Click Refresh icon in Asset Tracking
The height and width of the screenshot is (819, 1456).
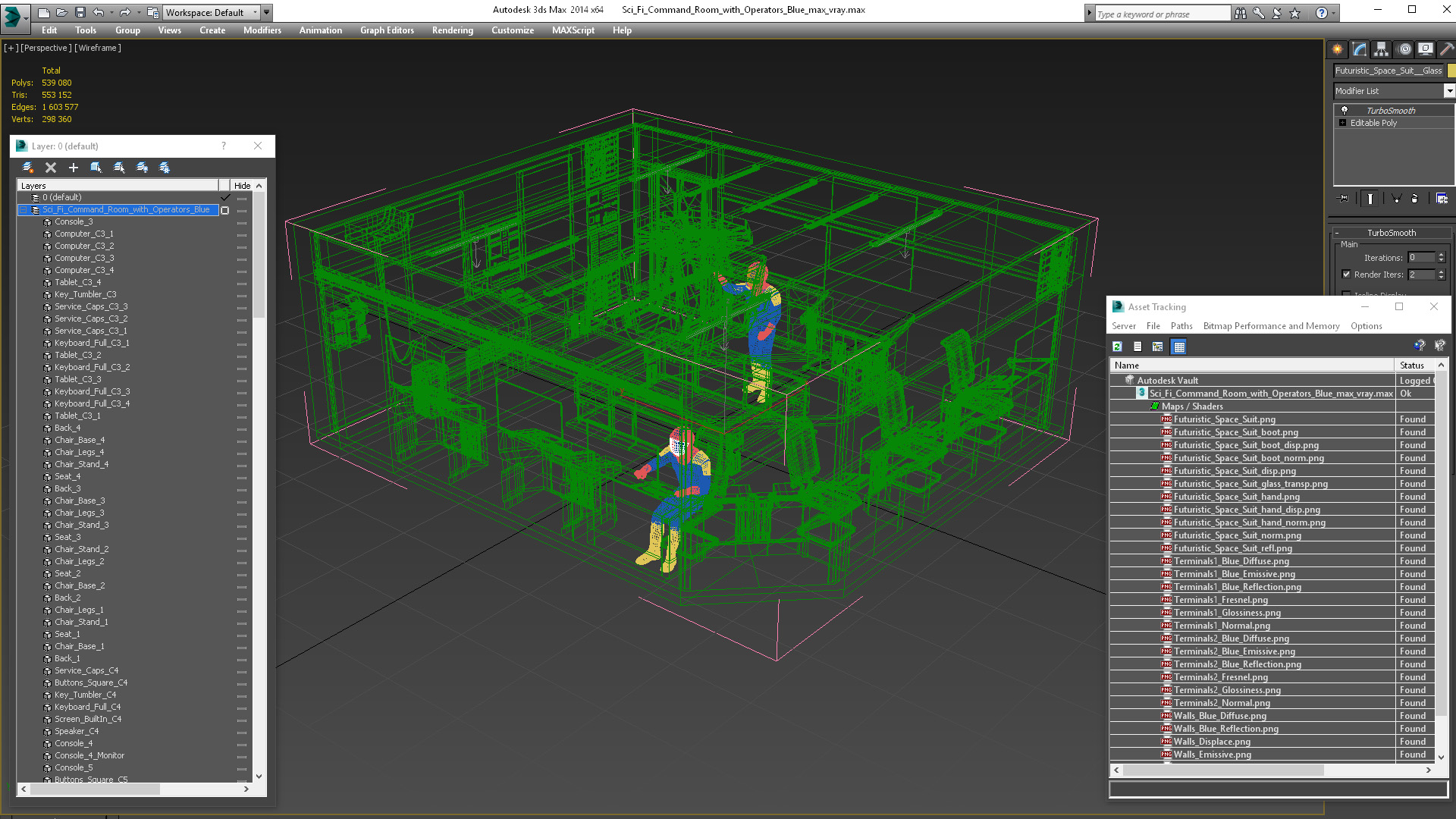1117,347
